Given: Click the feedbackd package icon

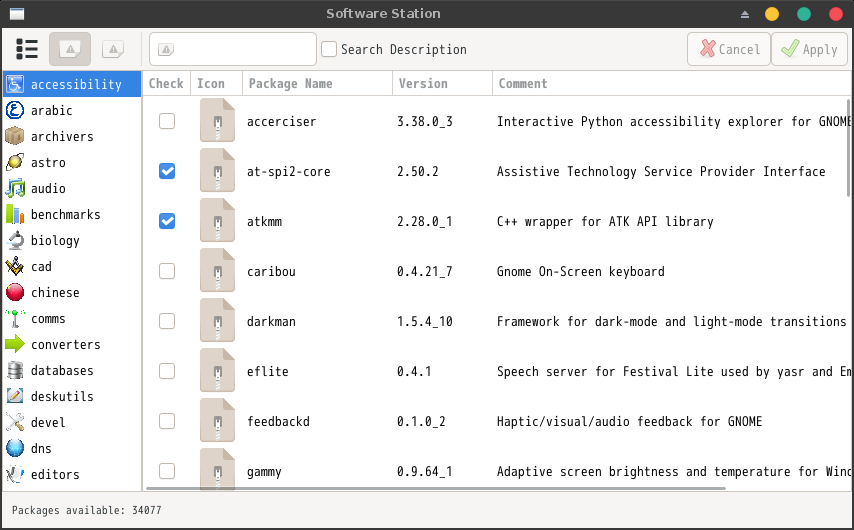Looking at the screenshot, I should pyautogui.click(x=217, y=421).
